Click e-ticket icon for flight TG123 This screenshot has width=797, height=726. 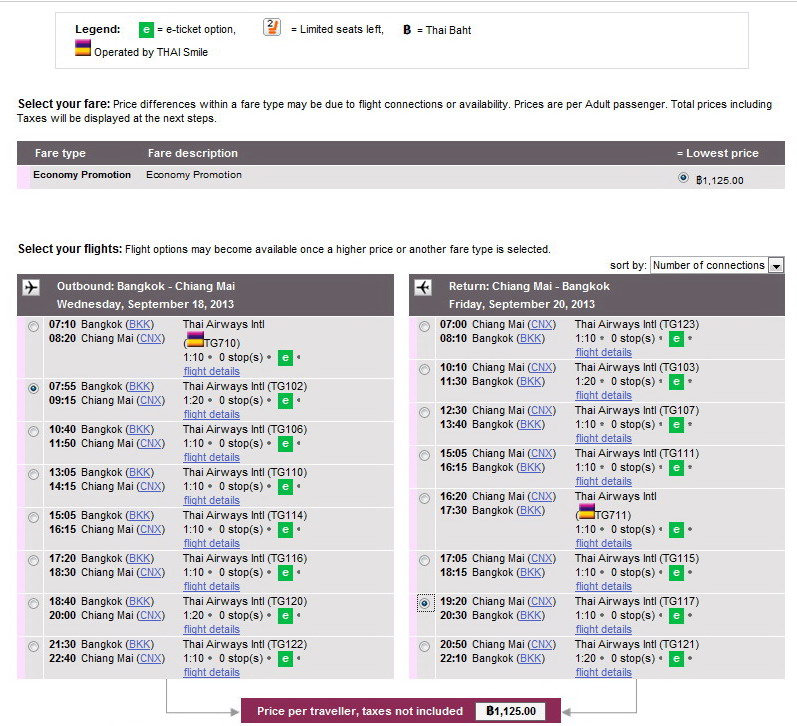tap(676, 339)
